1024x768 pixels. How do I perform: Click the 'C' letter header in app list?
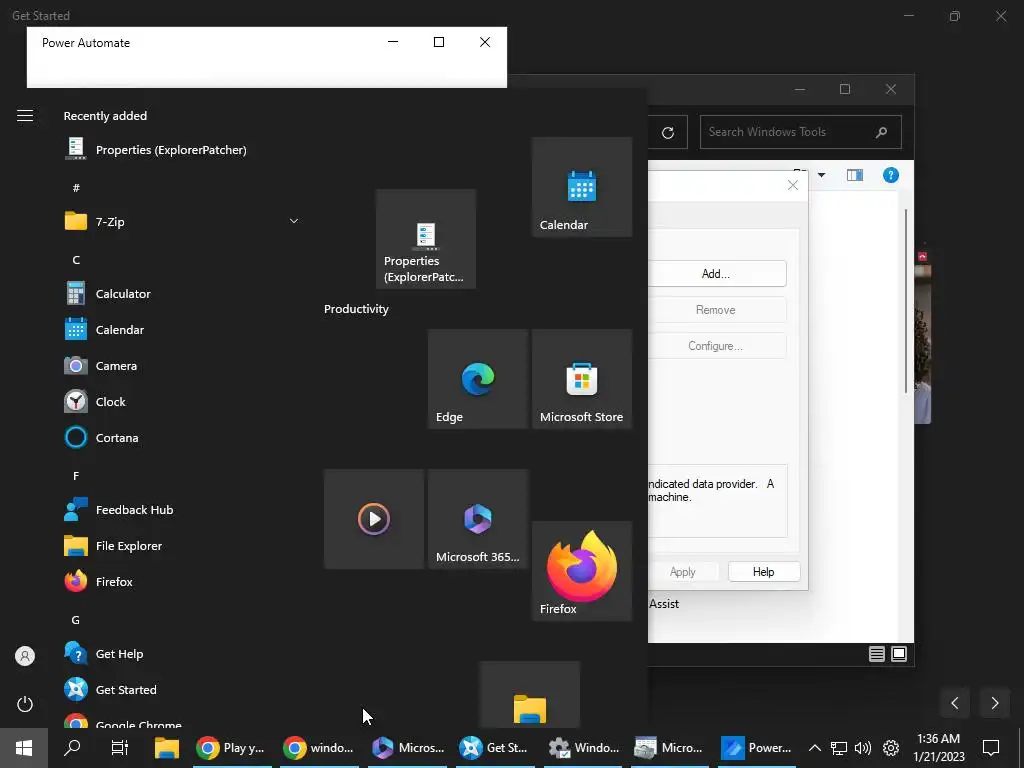click(x=76, y=260)
